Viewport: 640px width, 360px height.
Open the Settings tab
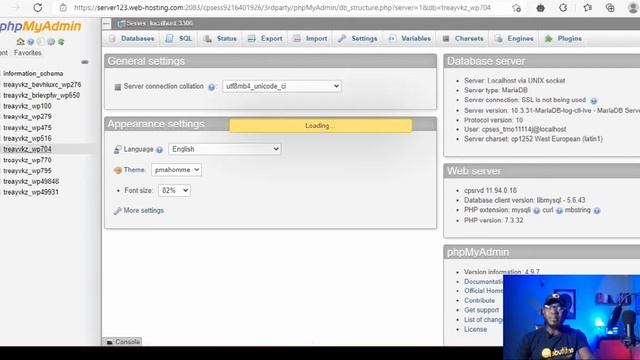pyautogui.click(x=358, y=38)
